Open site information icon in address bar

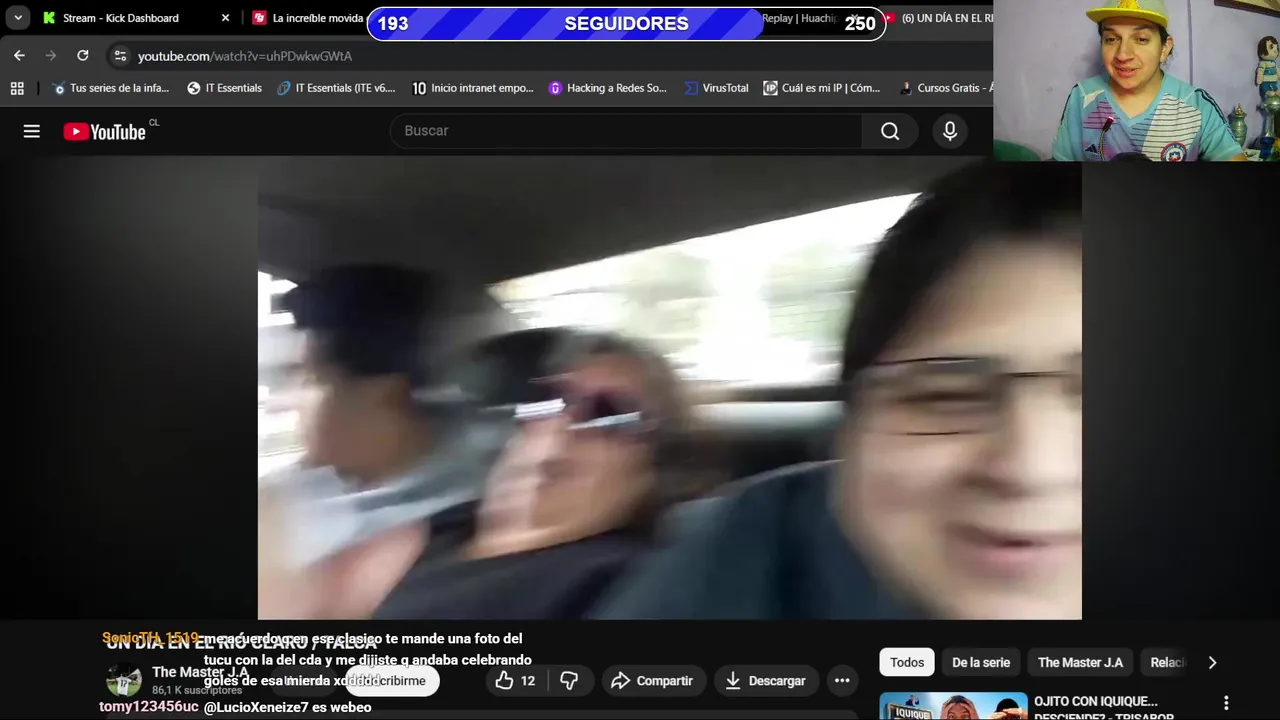(120, 56)
